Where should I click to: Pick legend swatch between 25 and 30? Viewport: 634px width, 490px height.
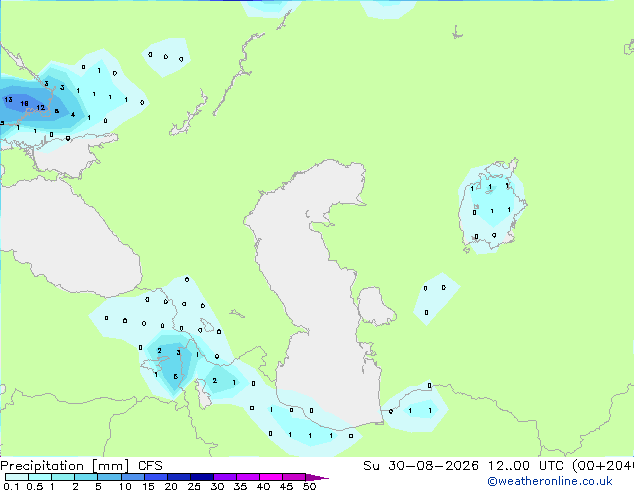click(x=202, y=477)
